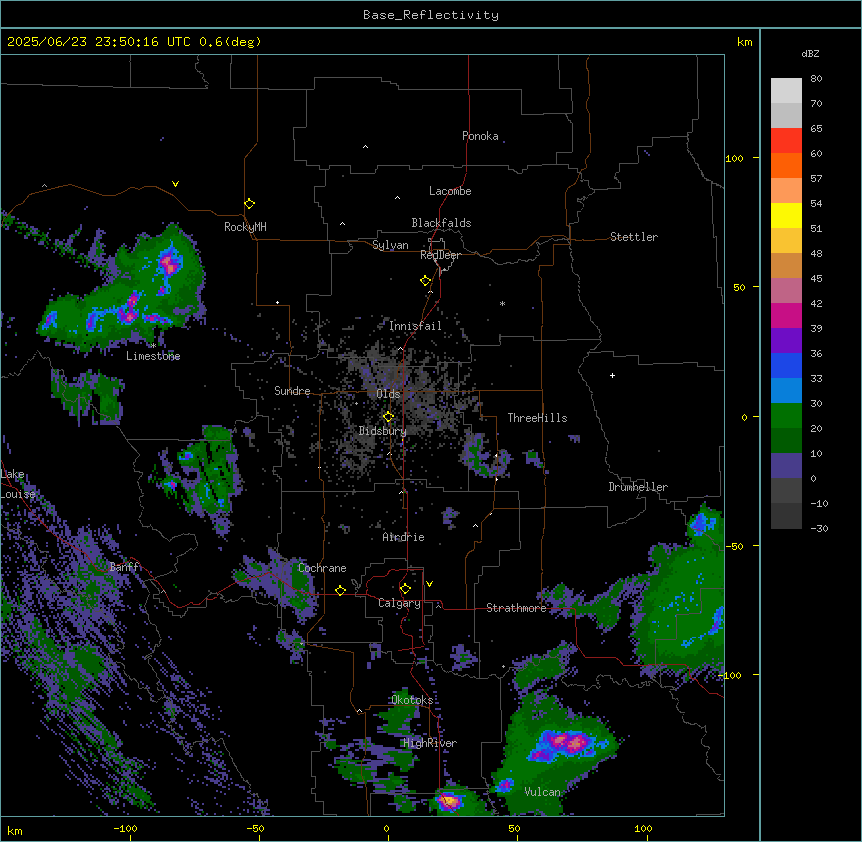The width and height of the screenshot is (862, 842).
Task: Select the yellow diamond marker between Olds and Didsbury
Action: (x=388, y=417)
